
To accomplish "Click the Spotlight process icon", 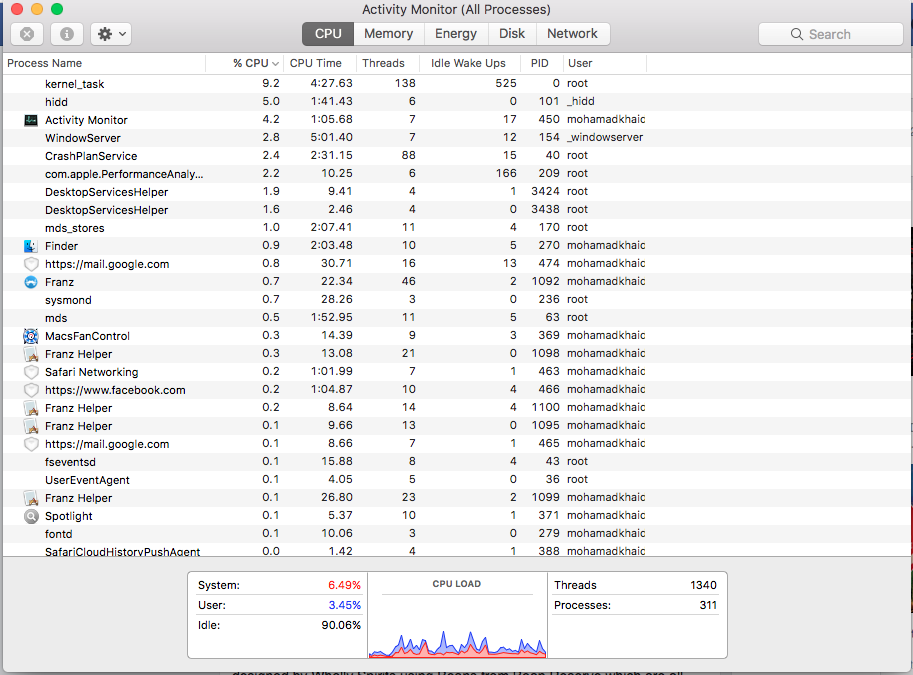I will (x=31, y=516).
